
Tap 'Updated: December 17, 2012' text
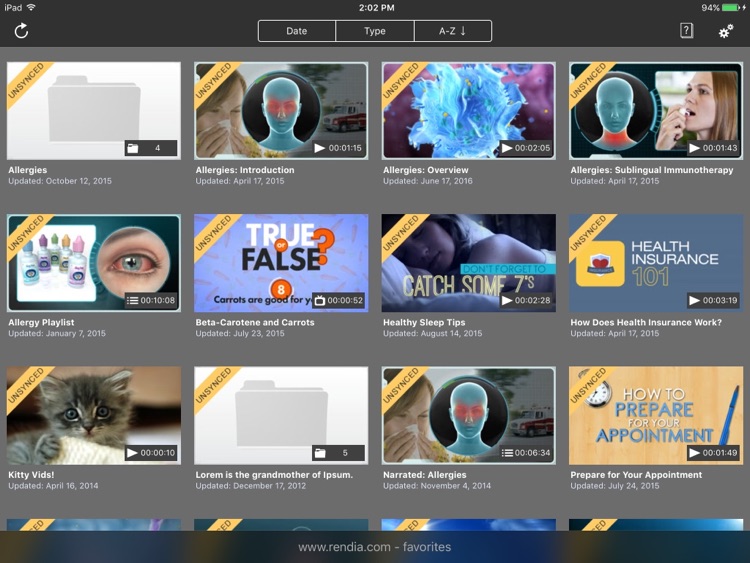(251, 486)
